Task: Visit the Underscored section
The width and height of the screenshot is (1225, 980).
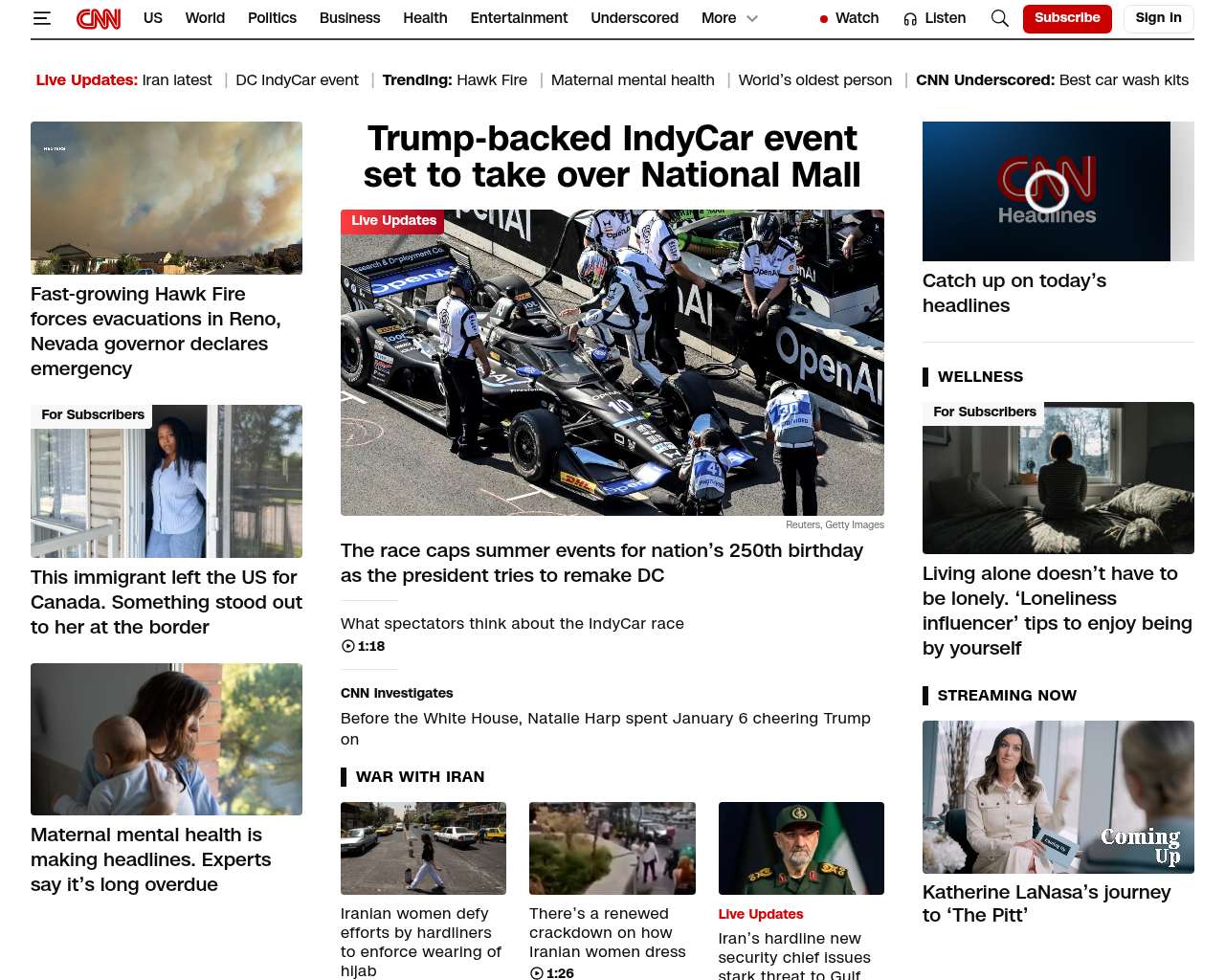Action: coord(635,18)
